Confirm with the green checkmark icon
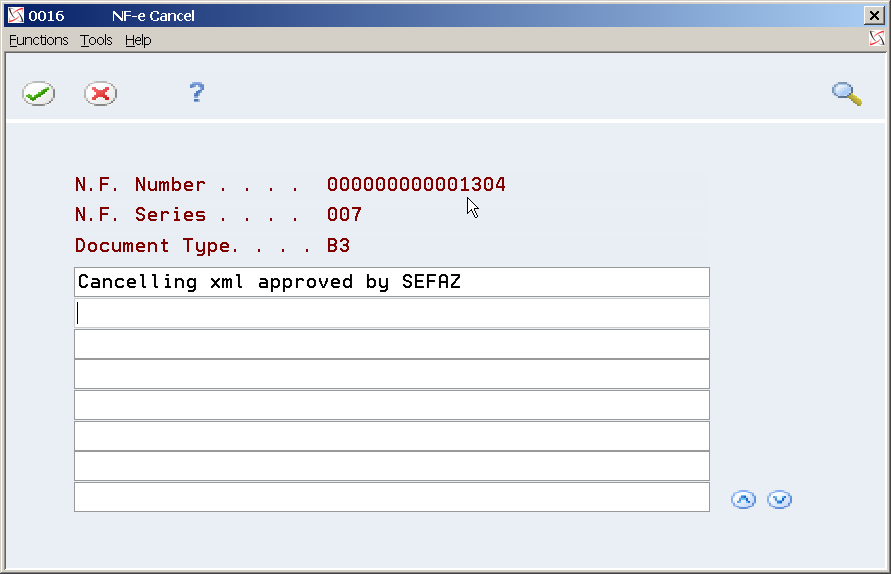891x574 pixels. click(39, 94)
